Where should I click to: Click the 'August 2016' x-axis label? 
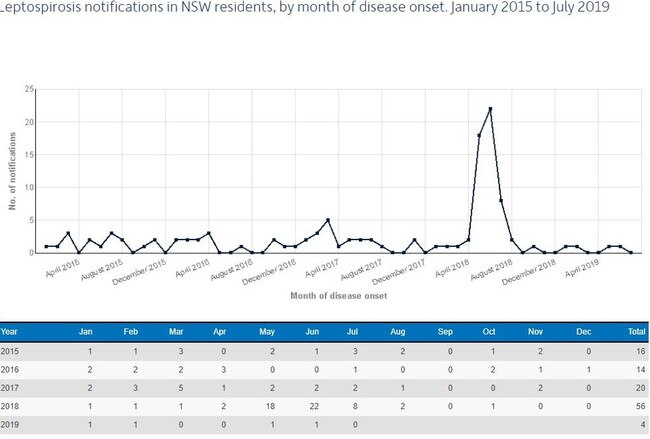[x=232, y=269]
